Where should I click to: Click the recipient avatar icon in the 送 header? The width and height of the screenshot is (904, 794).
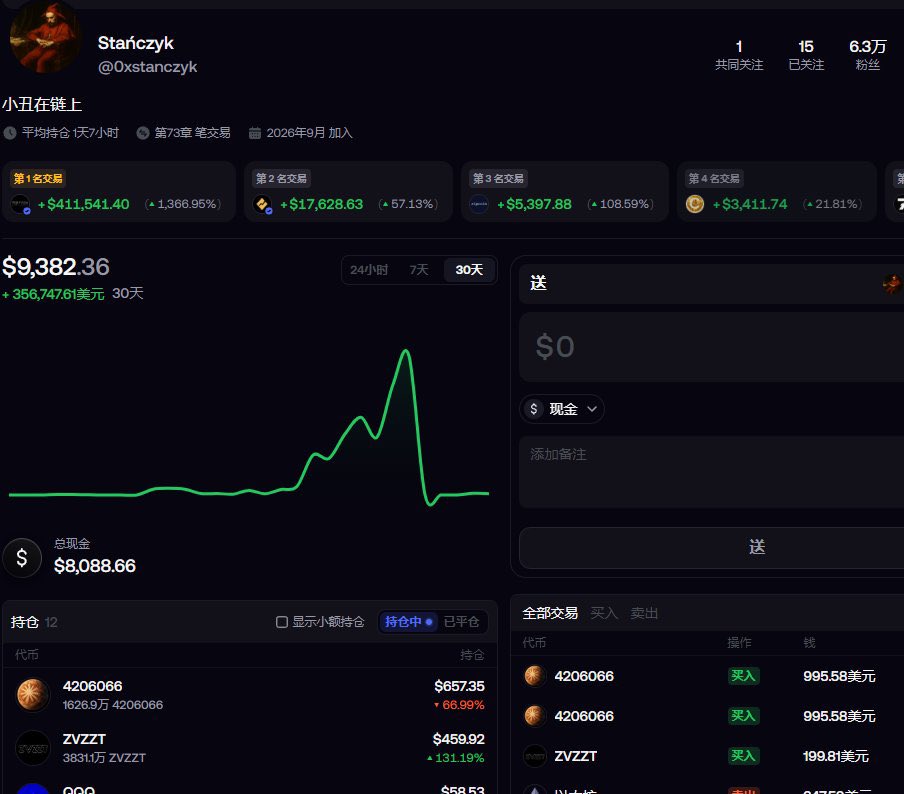893,283
